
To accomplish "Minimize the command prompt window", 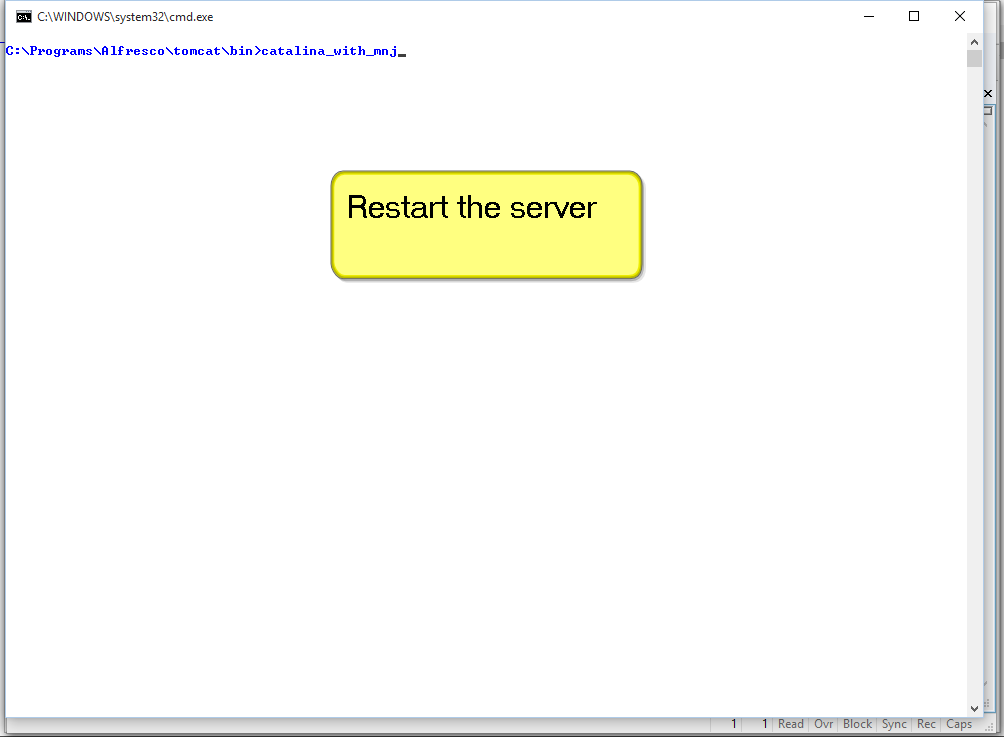I will click(x=867, y=16).
